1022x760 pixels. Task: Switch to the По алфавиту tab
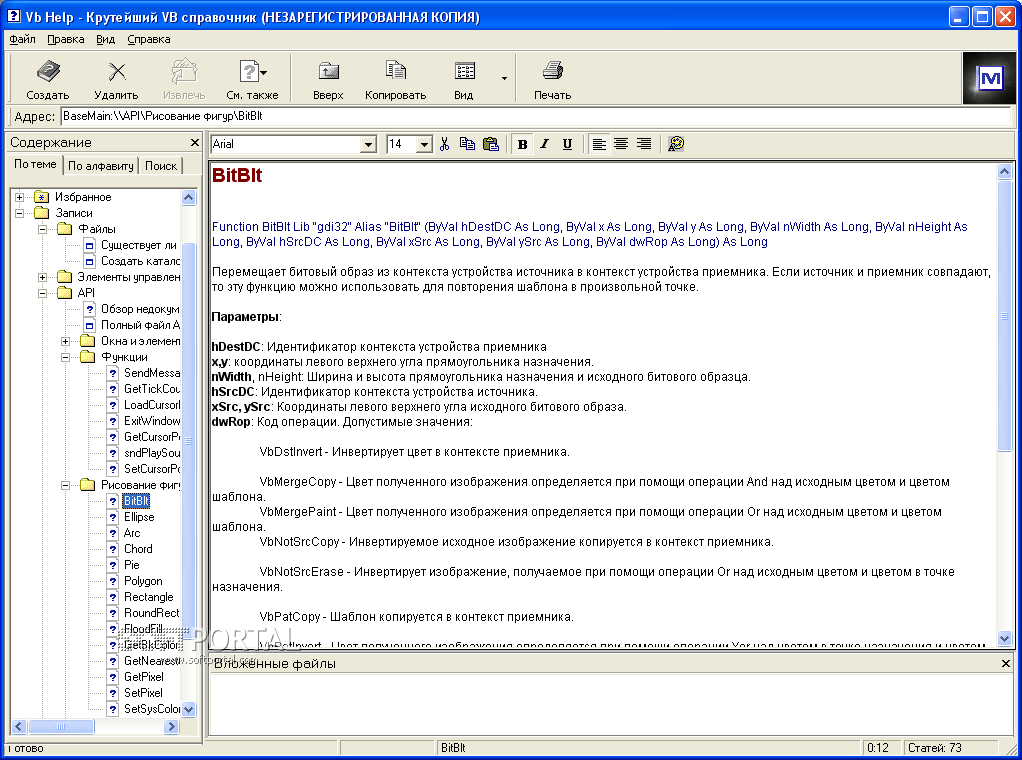[x=100, y=166]
